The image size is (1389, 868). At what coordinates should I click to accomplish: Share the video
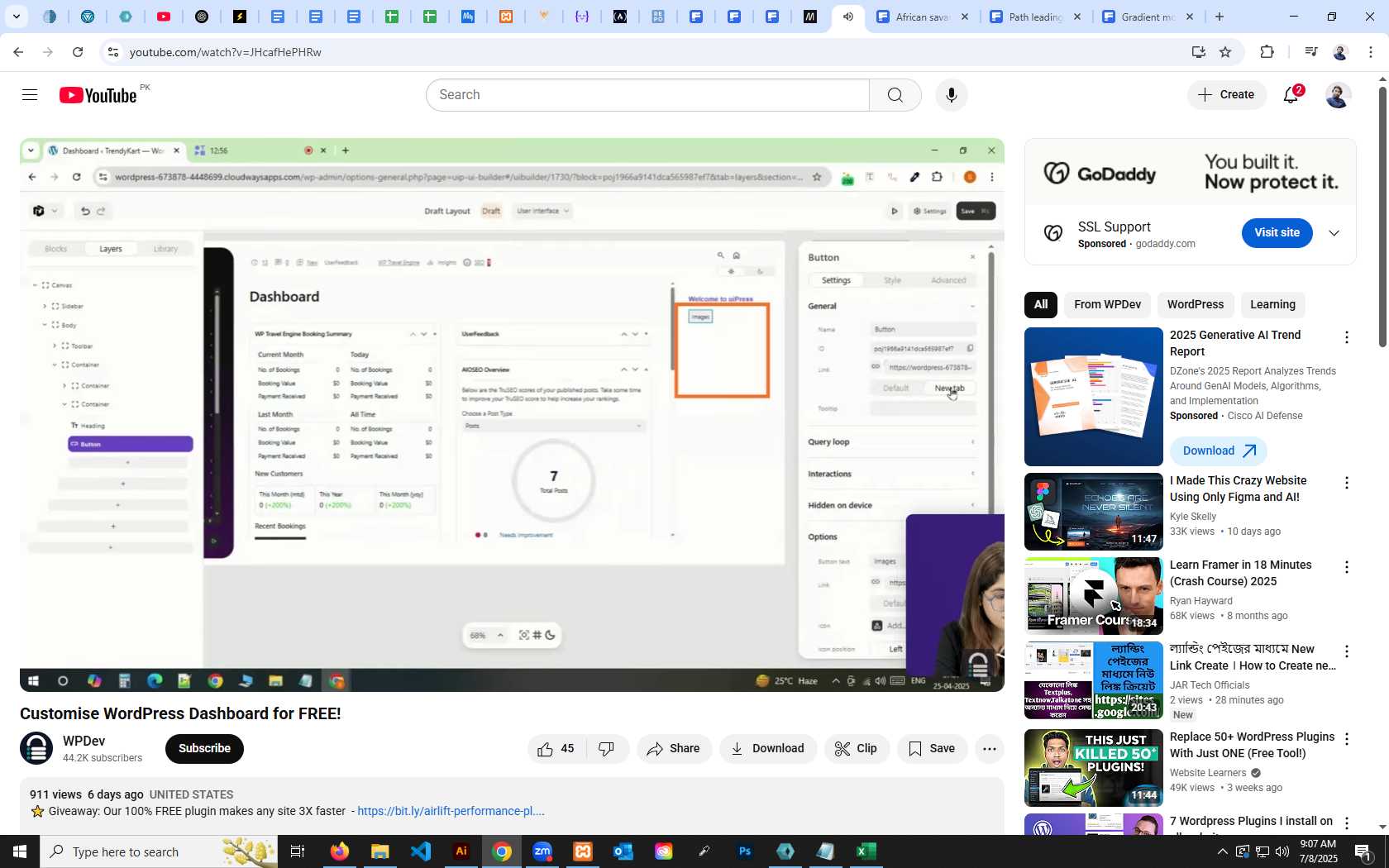674,749
